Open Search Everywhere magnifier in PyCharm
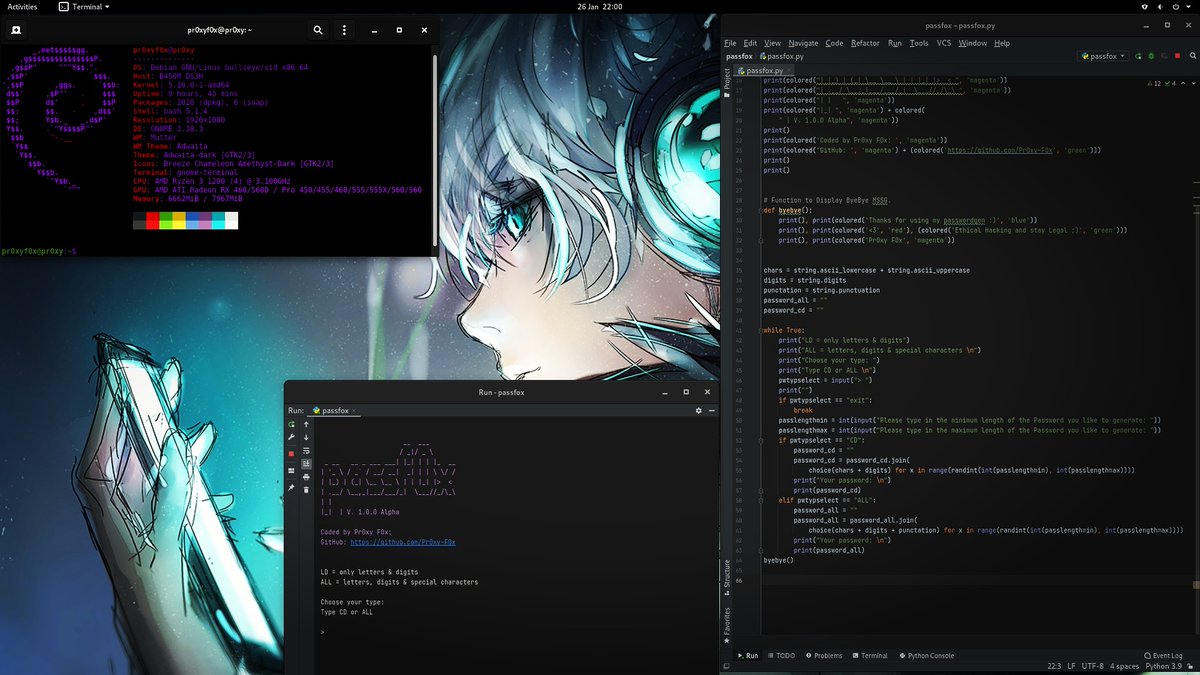 (x=1192, y=56)
